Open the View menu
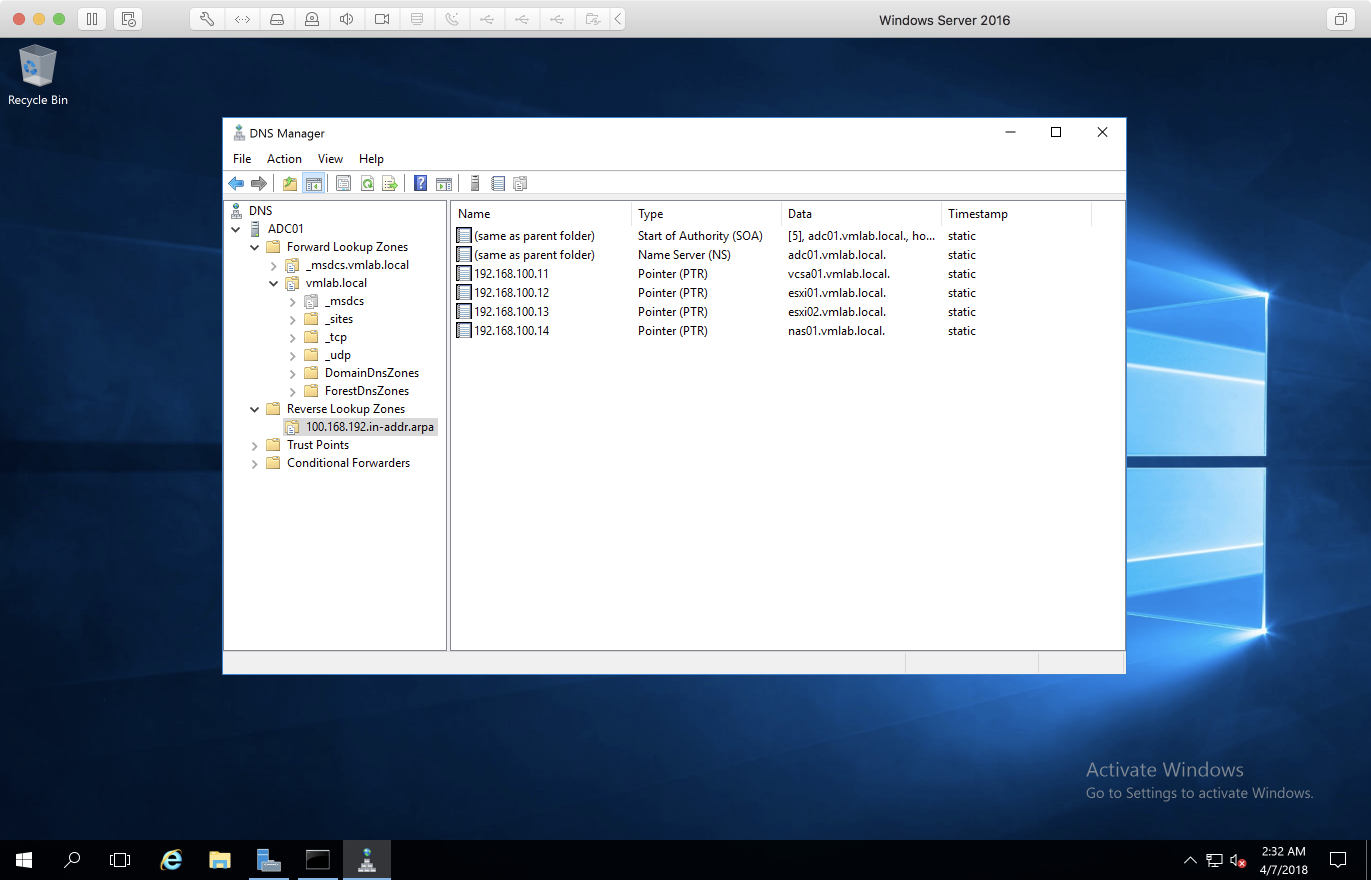This screenshot has width=1371, height=880. tap(330, 159)
